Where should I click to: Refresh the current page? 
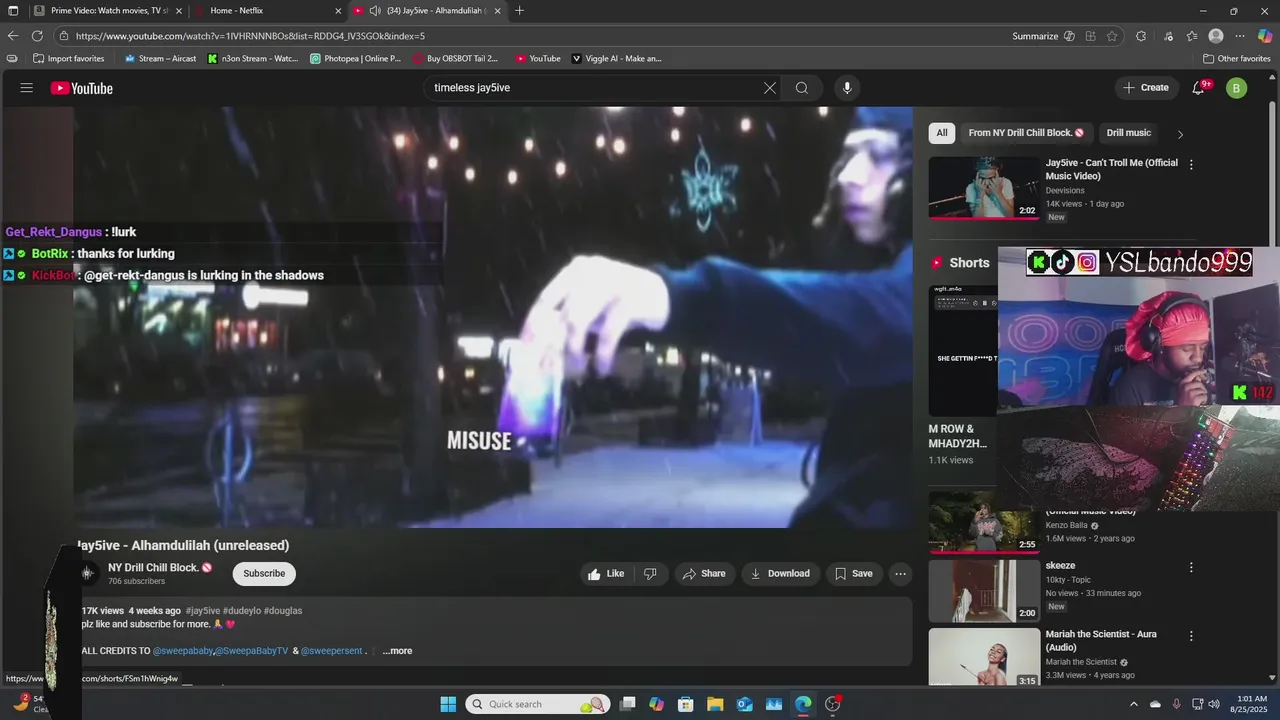tap(37, 36)
